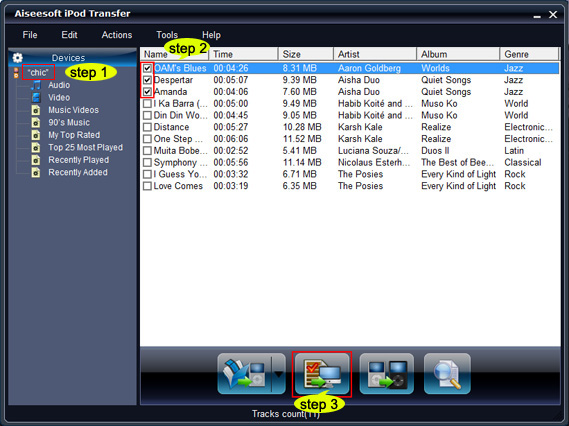Image resolution: width=569 pixels, height=426 pixels.
Task: Open the Tools menu
Action: [167, 35]
